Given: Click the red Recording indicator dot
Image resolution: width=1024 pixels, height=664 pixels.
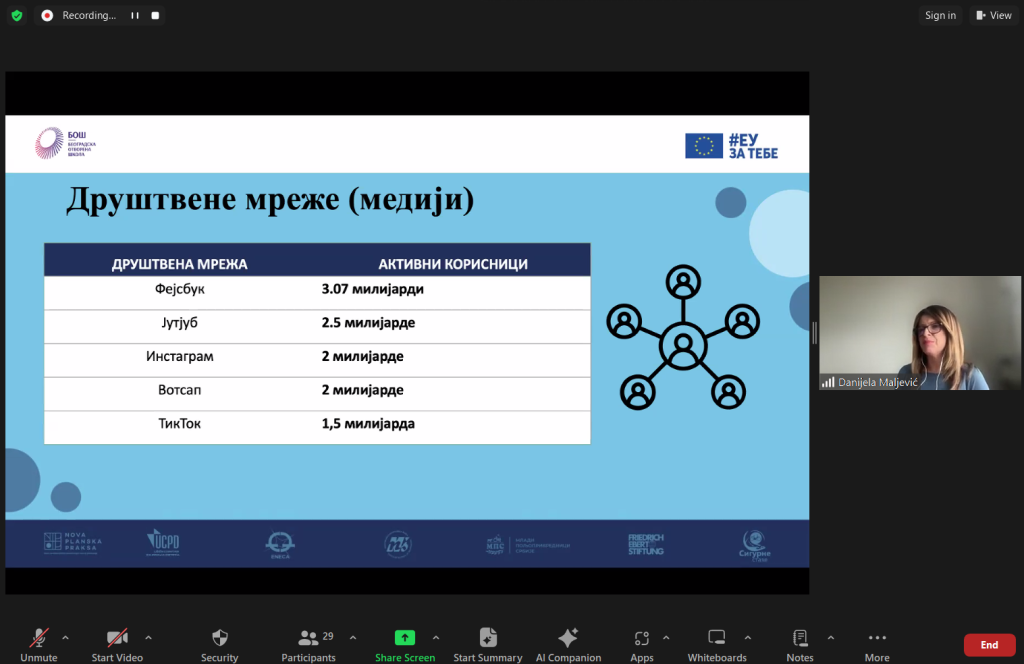Looking at the screenshot, I should [x=47, y=15].
